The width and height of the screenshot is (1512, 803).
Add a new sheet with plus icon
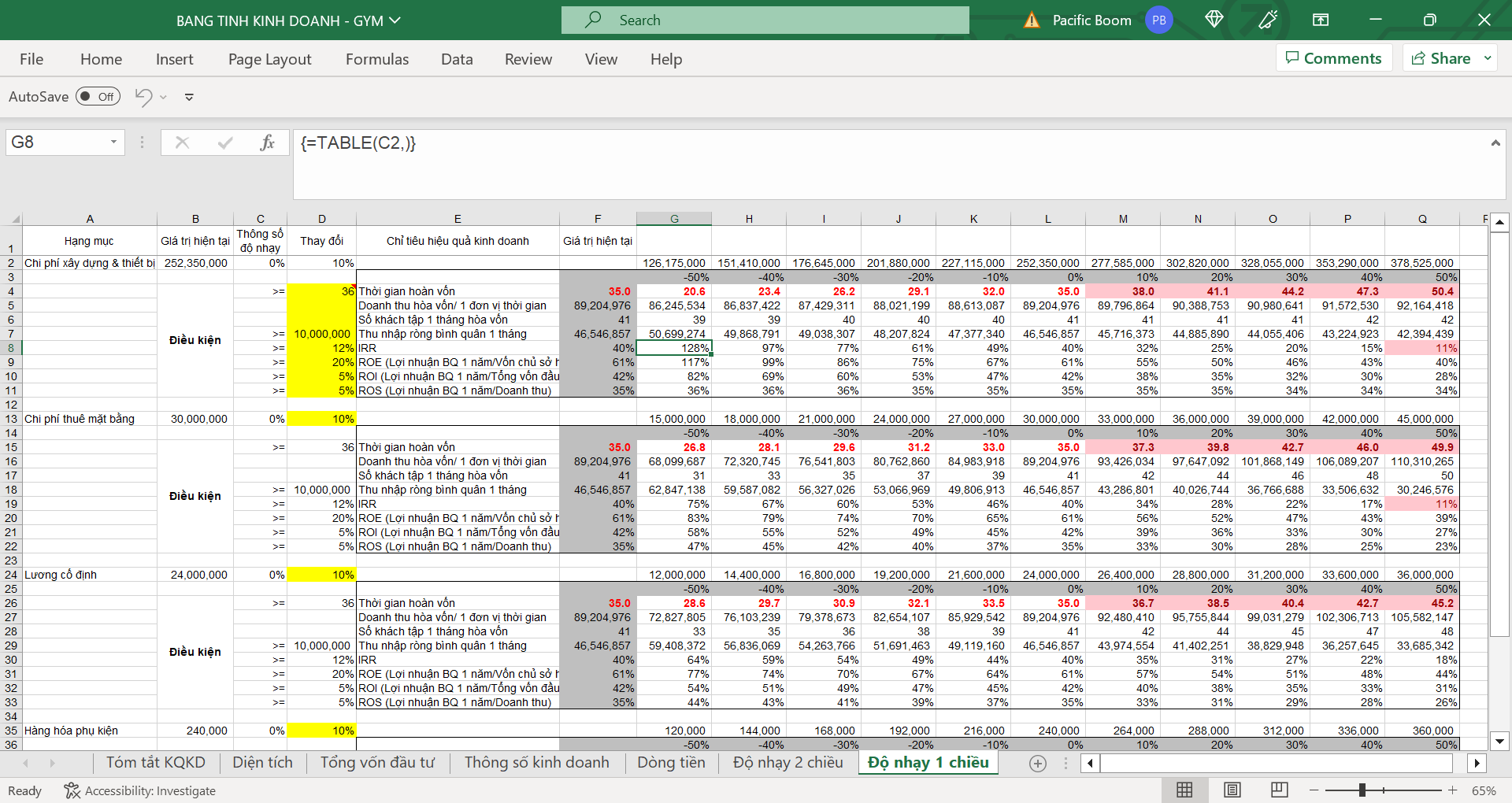point(1038,763)
